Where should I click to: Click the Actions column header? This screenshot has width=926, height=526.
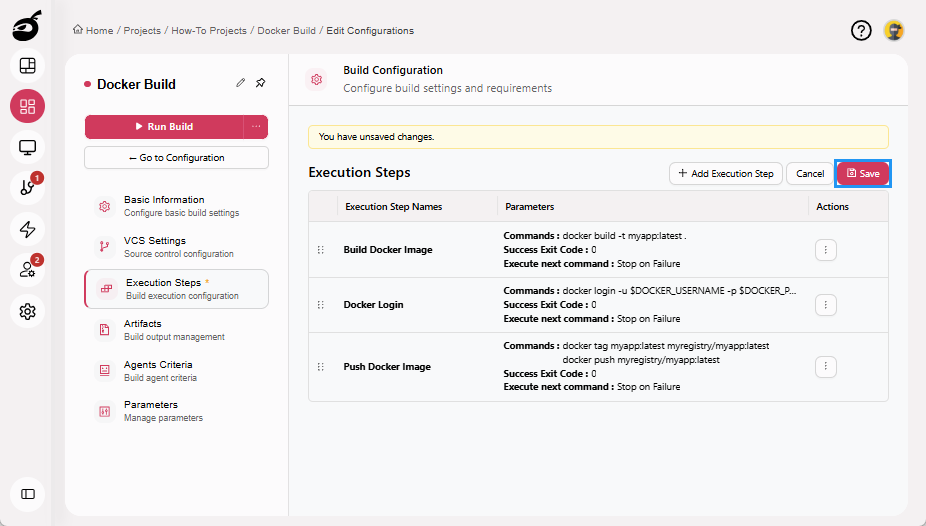(832, 207)
